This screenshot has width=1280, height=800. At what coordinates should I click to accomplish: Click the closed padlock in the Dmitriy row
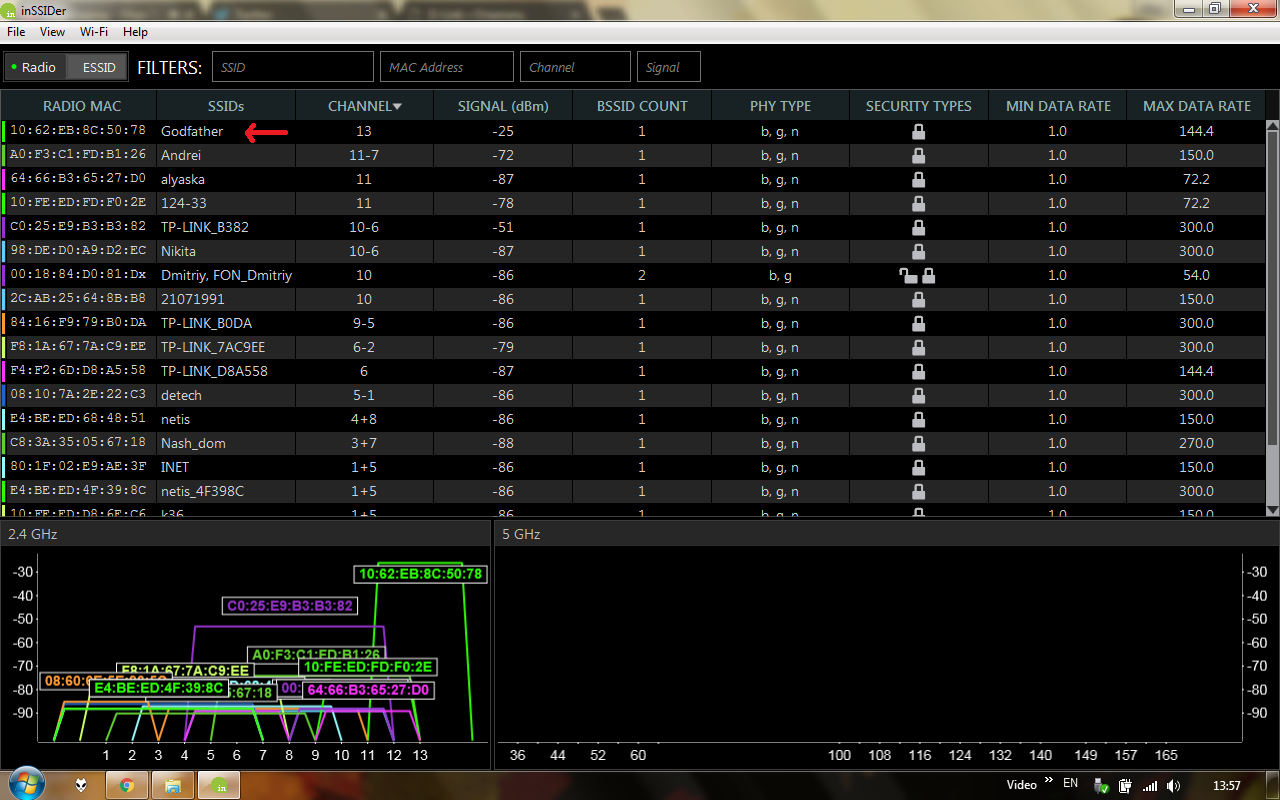929,275
